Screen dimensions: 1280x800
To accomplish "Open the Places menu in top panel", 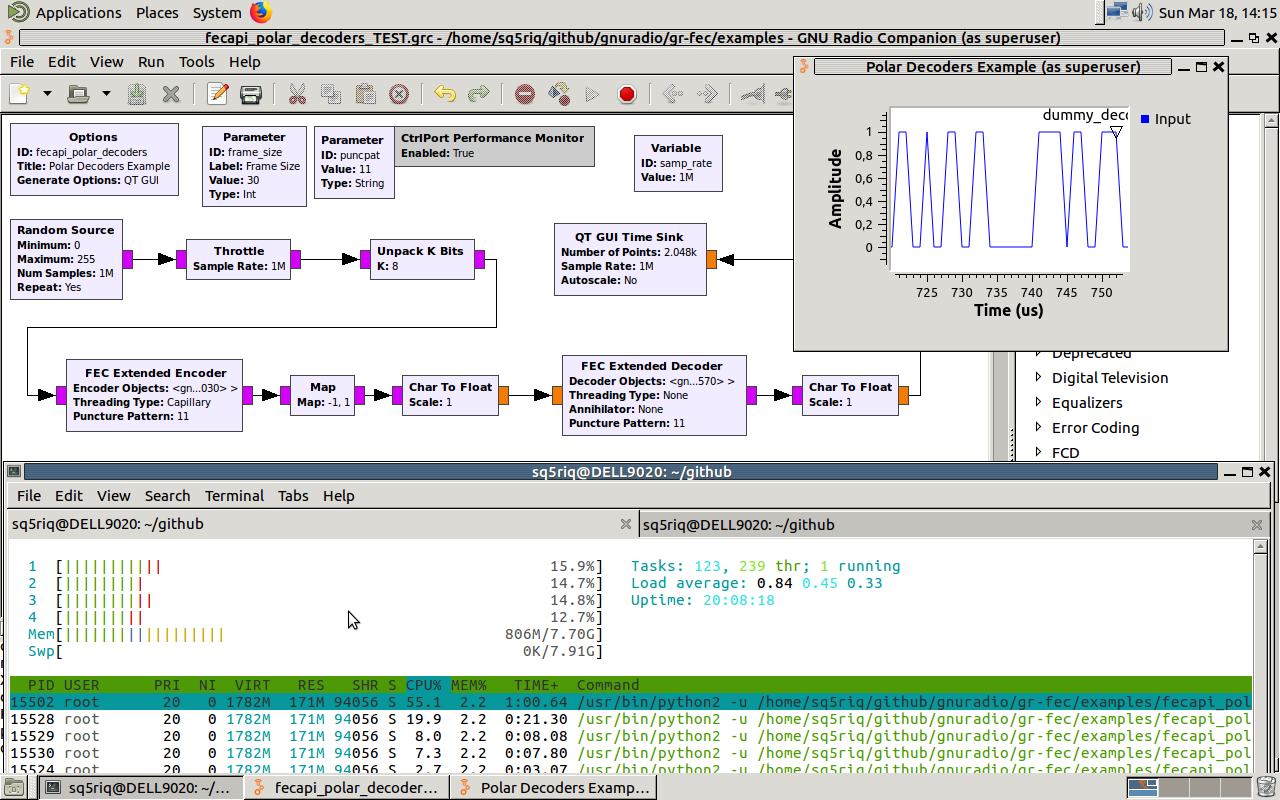I will coord(157,13).
